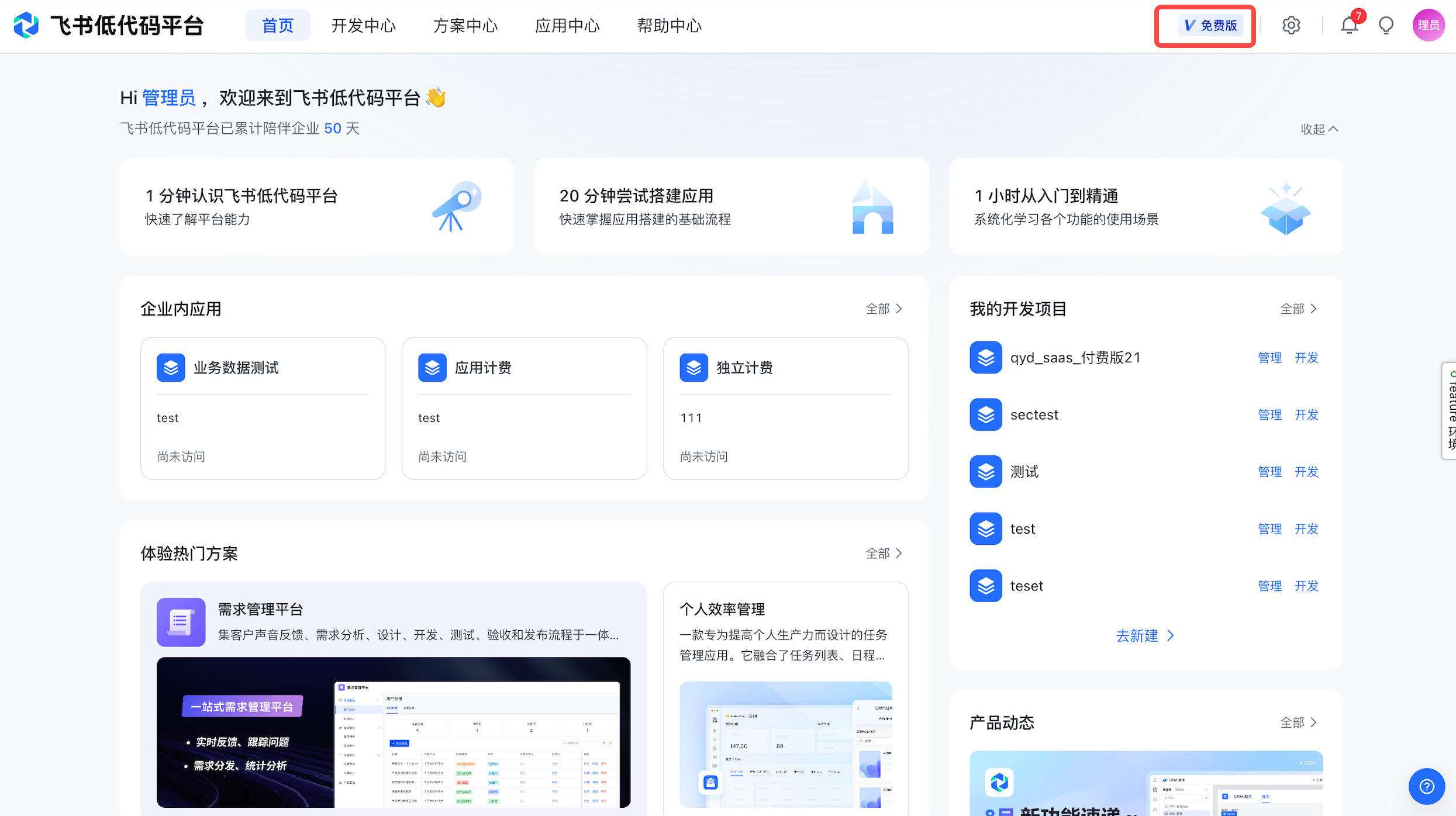Click the 业务数据测试 app title
This screenshot has height=816, width=1456.
(236, 368)
